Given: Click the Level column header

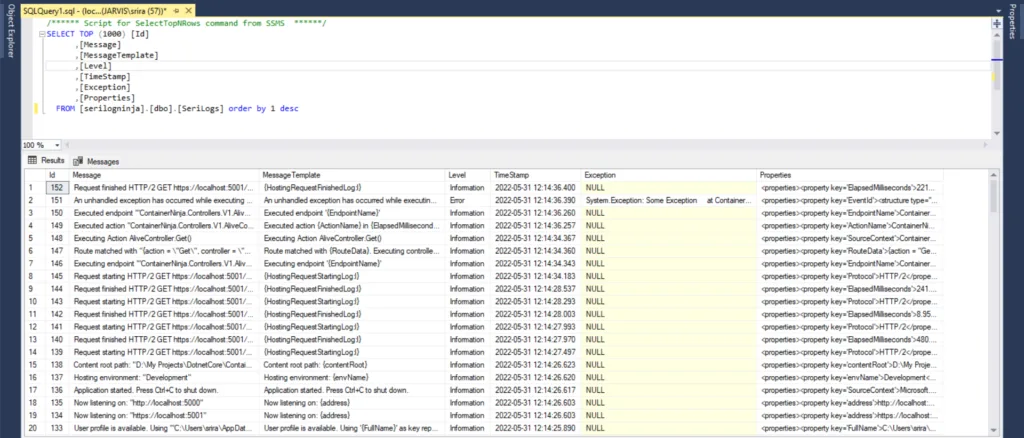Looking at the screenshot, I should (468, 175).
